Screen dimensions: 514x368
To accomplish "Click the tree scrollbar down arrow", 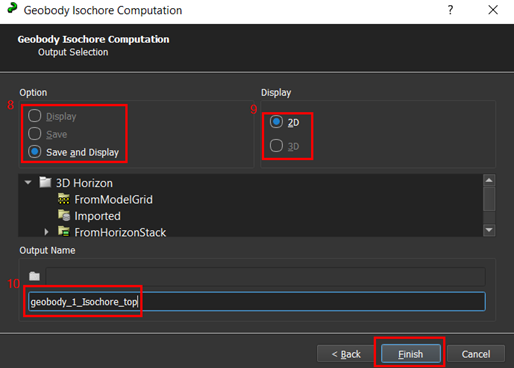I will point(489,230).
